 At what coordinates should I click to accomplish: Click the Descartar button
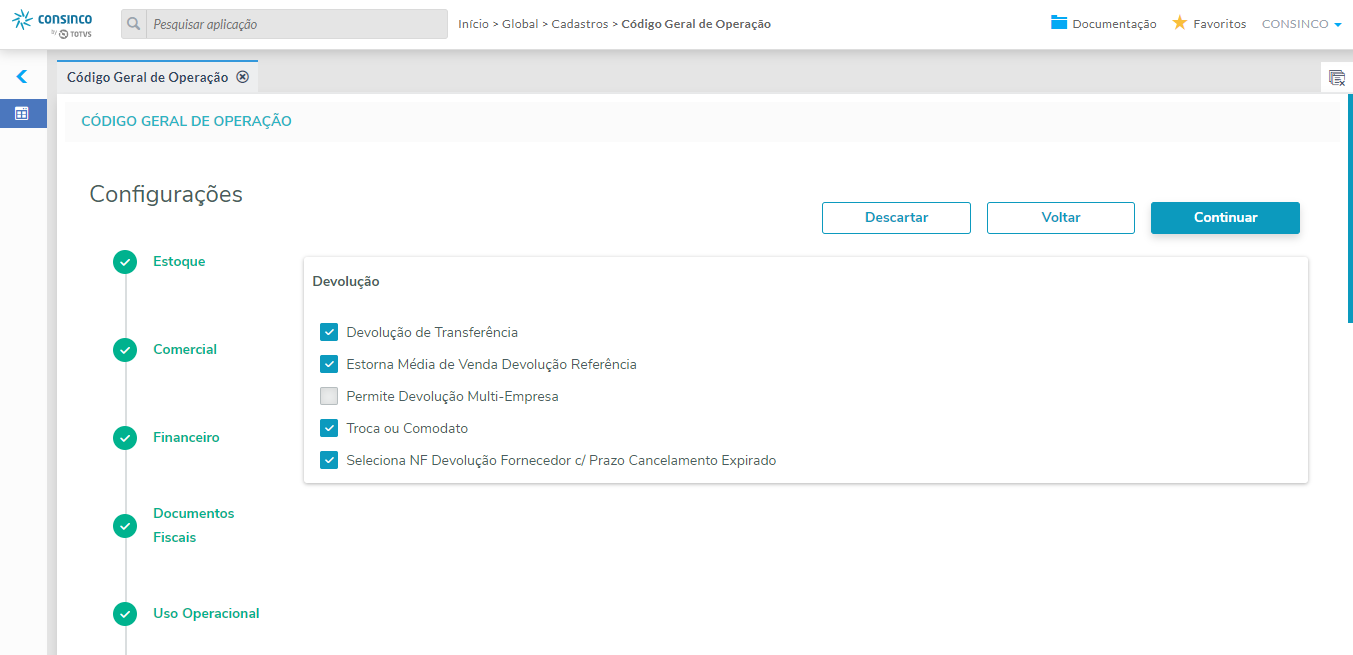[x=896, y=218]
